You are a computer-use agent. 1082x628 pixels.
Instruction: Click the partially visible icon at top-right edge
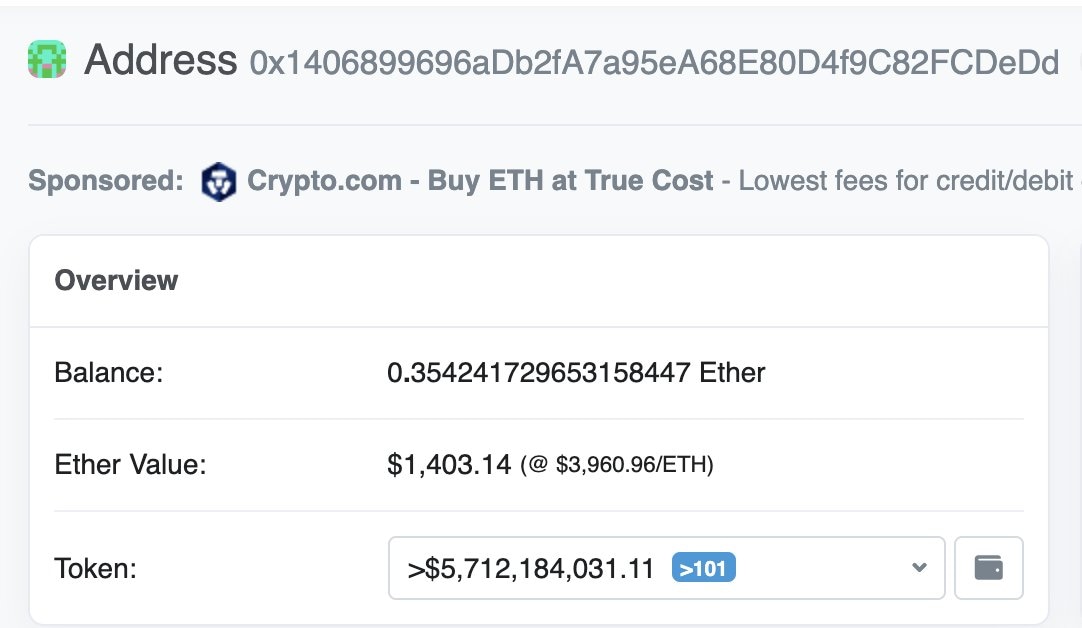tap(1077, 63)
